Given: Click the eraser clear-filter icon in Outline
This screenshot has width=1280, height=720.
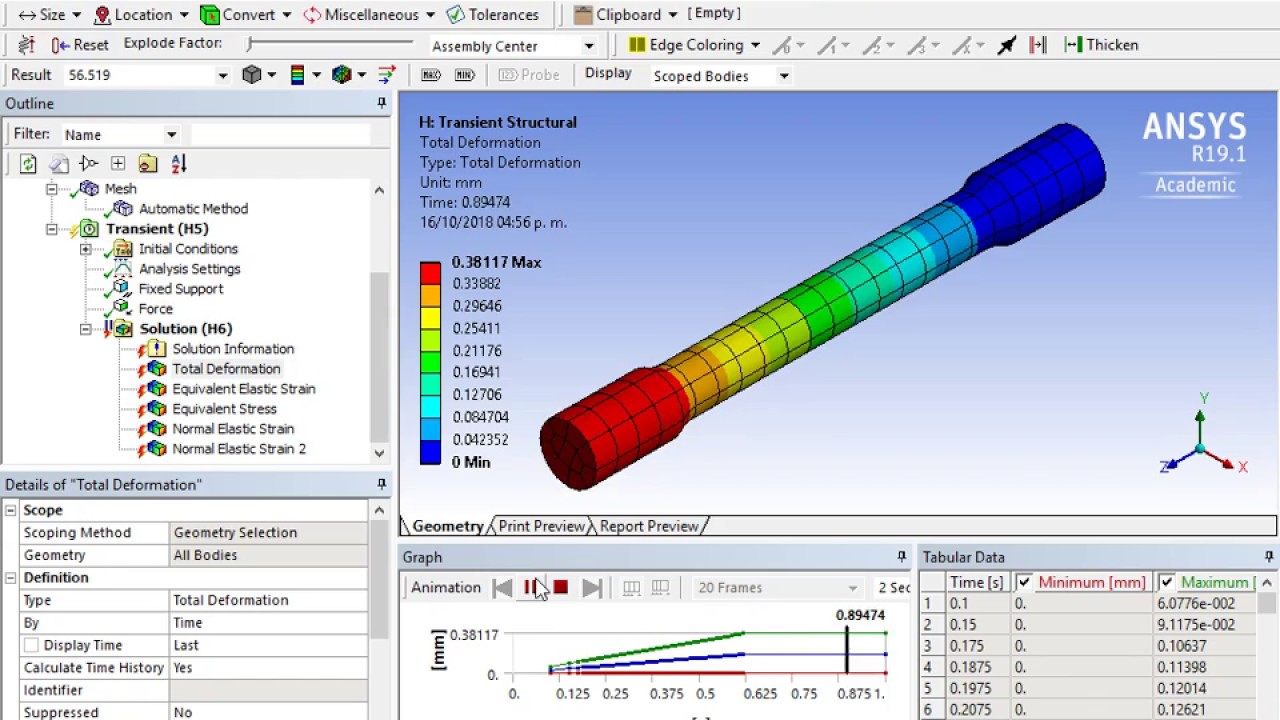Looking at the screenshot, I should tap(59, 164).
